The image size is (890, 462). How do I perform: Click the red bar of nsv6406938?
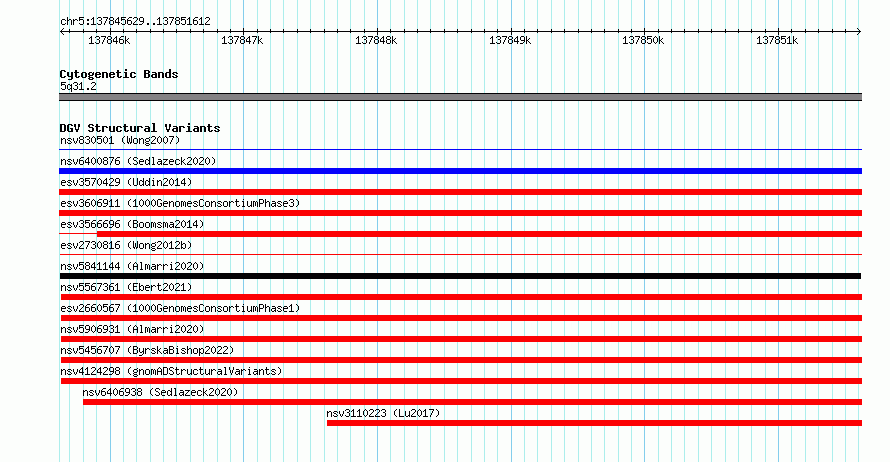pos(472,402)
